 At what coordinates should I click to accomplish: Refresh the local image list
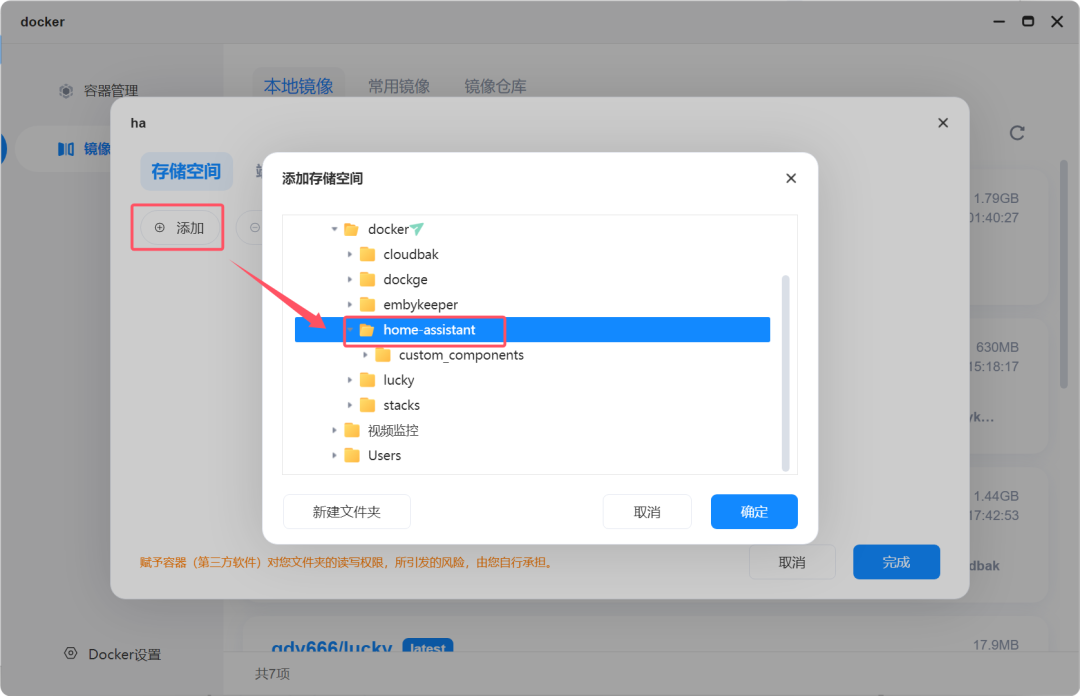(1017, 133)
